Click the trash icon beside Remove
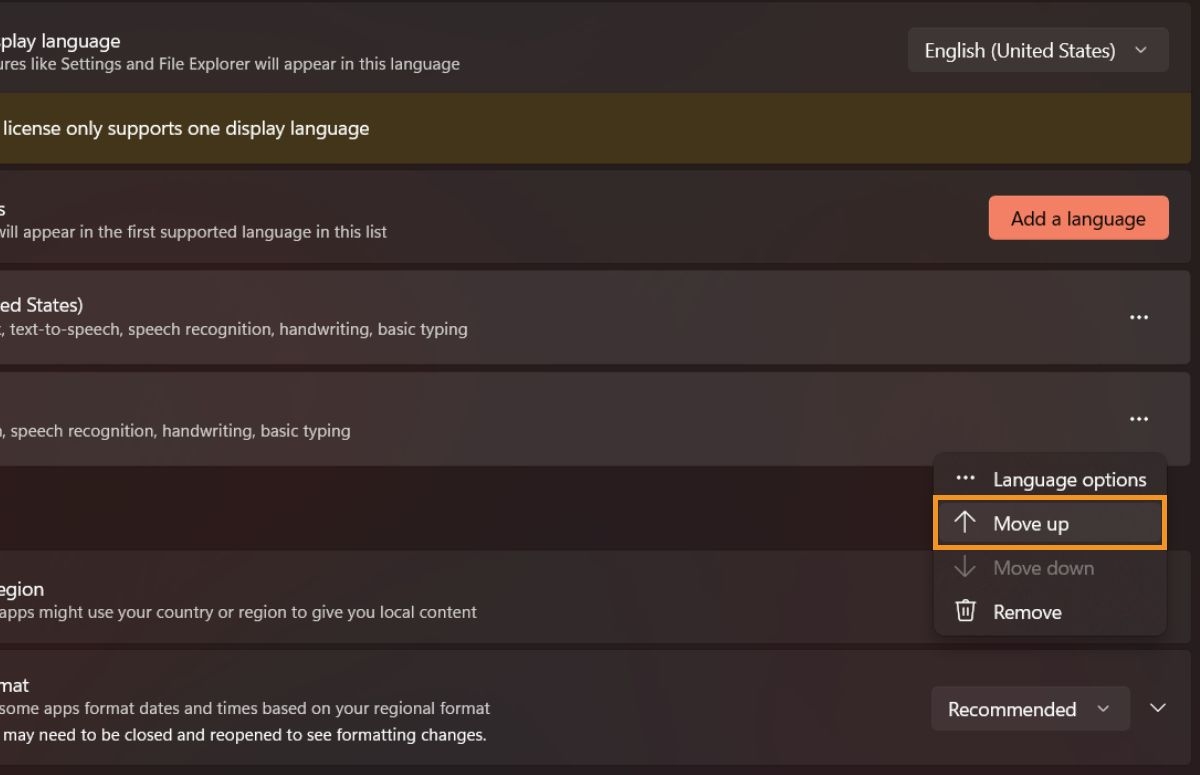The width and height of the screenshot is (1200, 775). coord(965,611)
